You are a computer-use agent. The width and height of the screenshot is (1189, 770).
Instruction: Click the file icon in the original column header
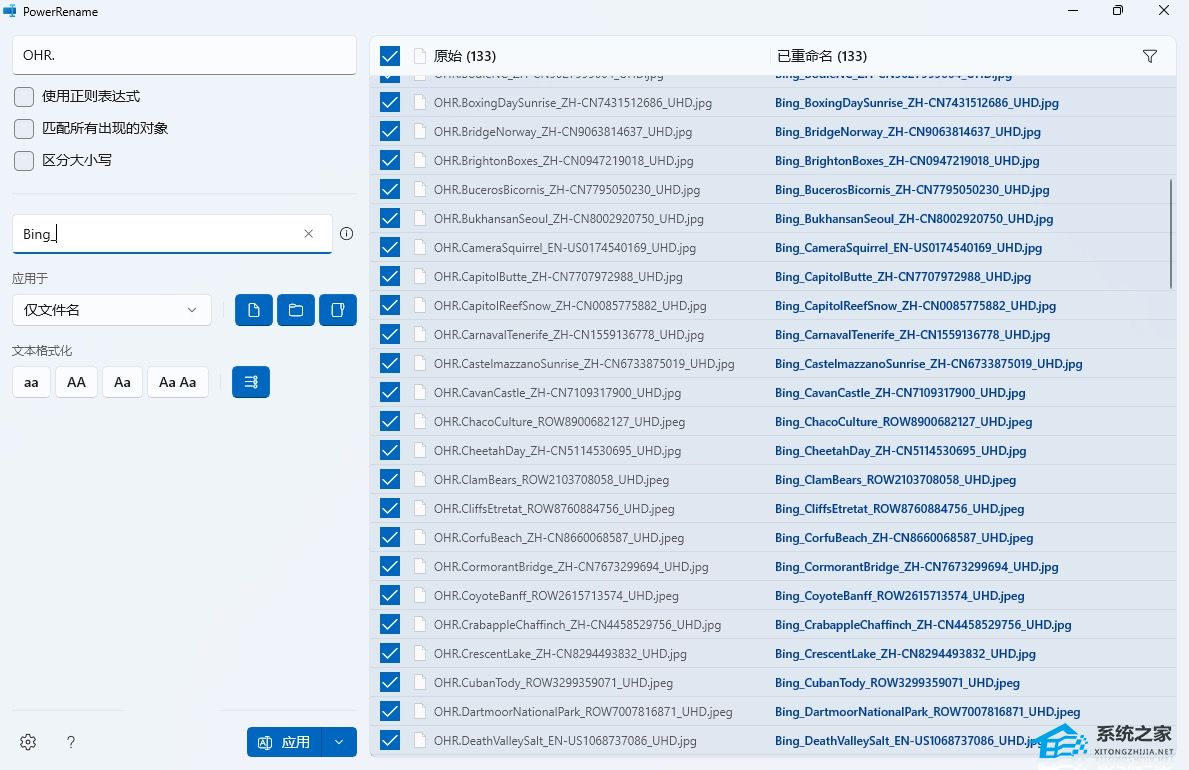pos(419,56)
